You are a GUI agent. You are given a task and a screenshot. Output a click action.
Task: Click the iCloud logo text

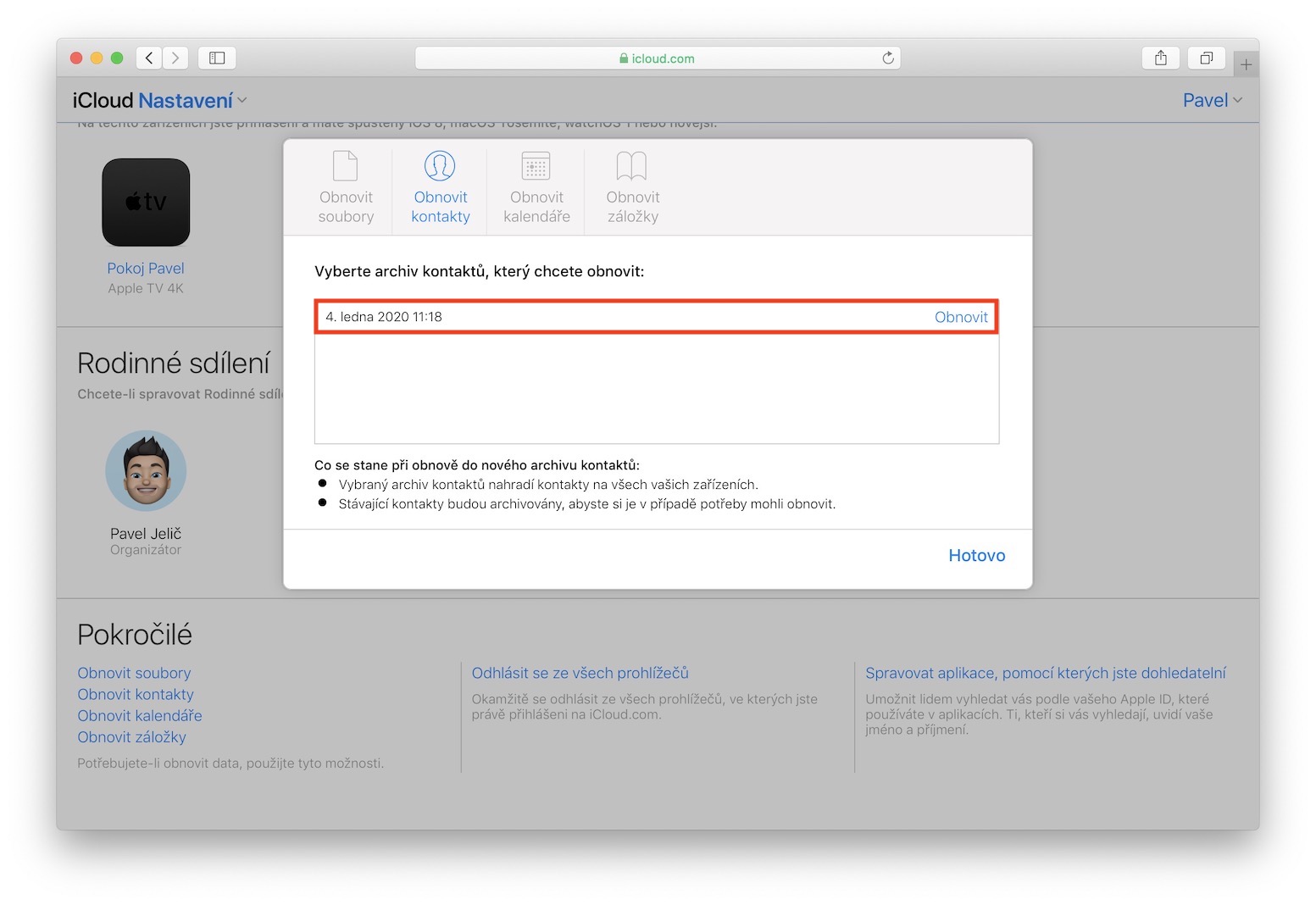(x=103, y=101)
